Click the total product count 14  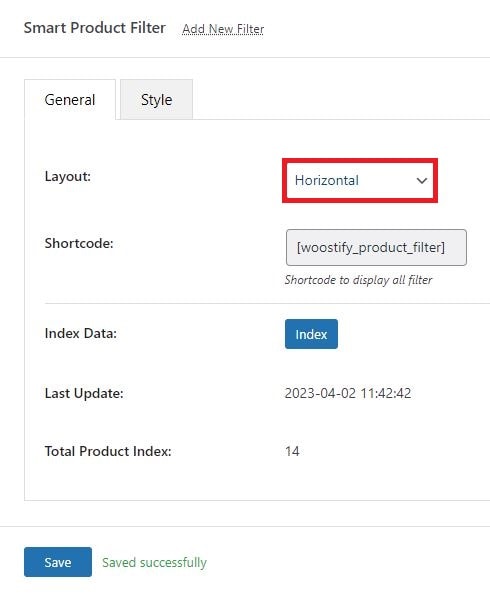[x=292, y=451]
